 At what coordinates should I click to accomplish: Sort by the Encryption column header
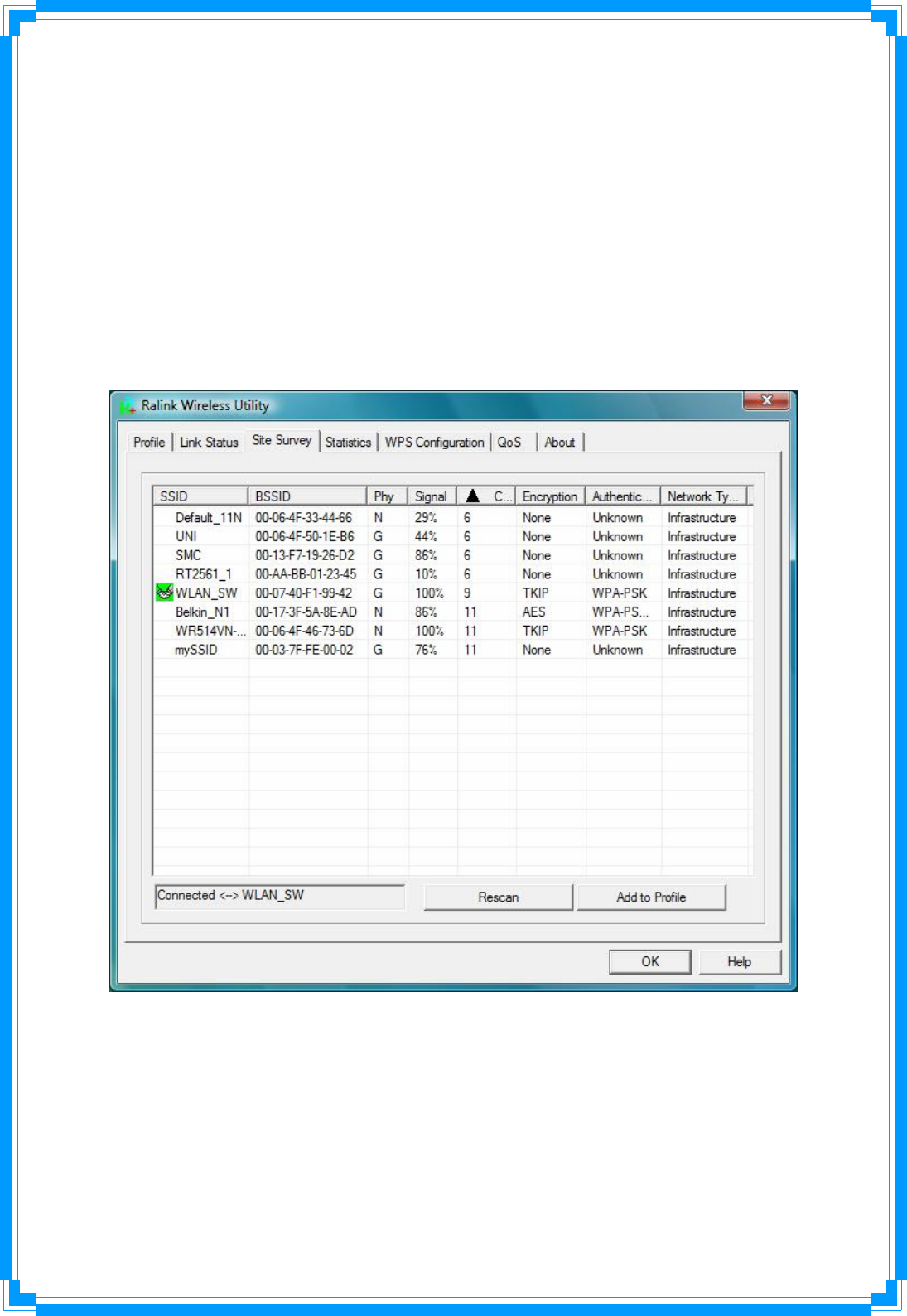click(x=550, y=496)
